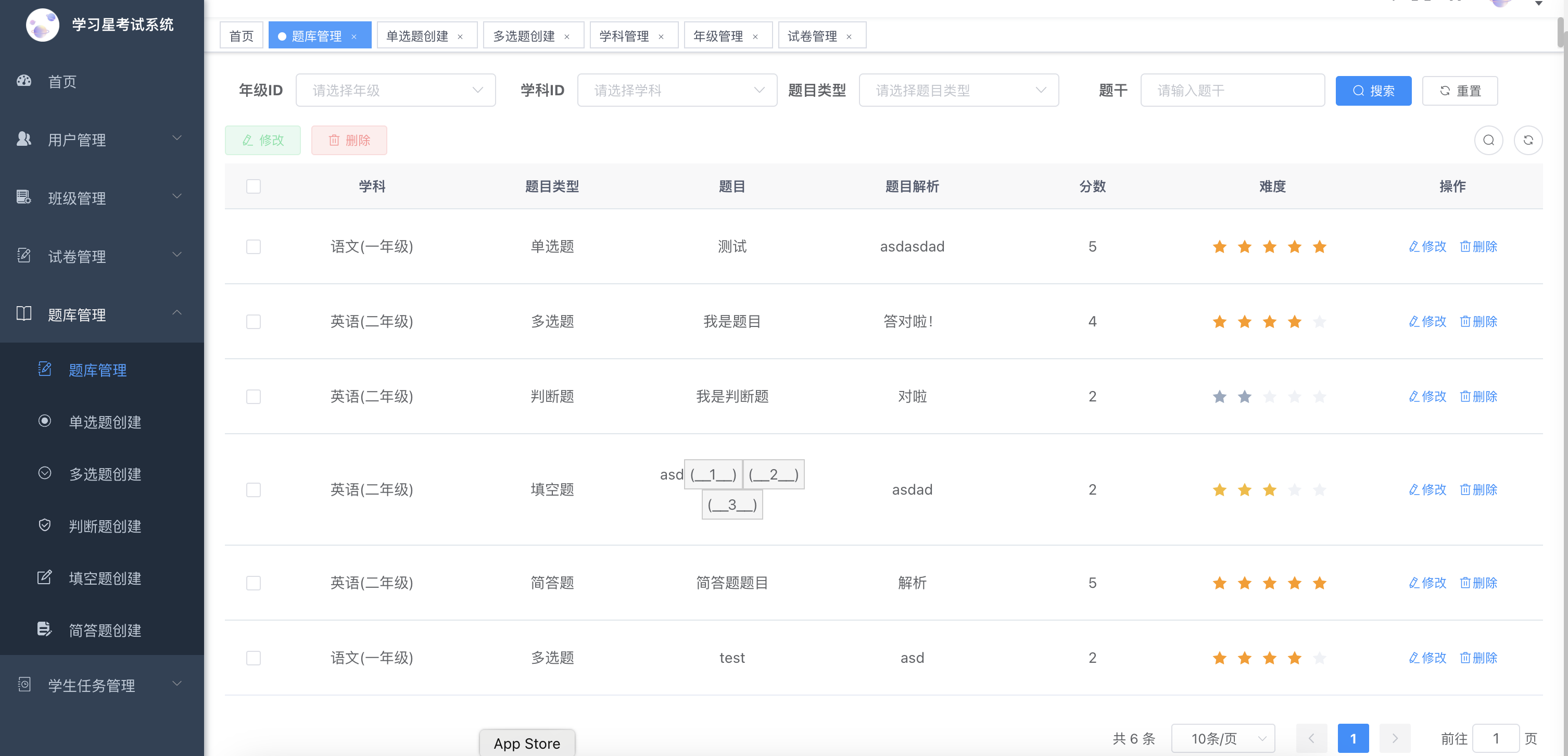Viewport: 1568px width, 756px height.
Task: Click the 学生任务管理 sidebar icon
Action: (23, 685)
